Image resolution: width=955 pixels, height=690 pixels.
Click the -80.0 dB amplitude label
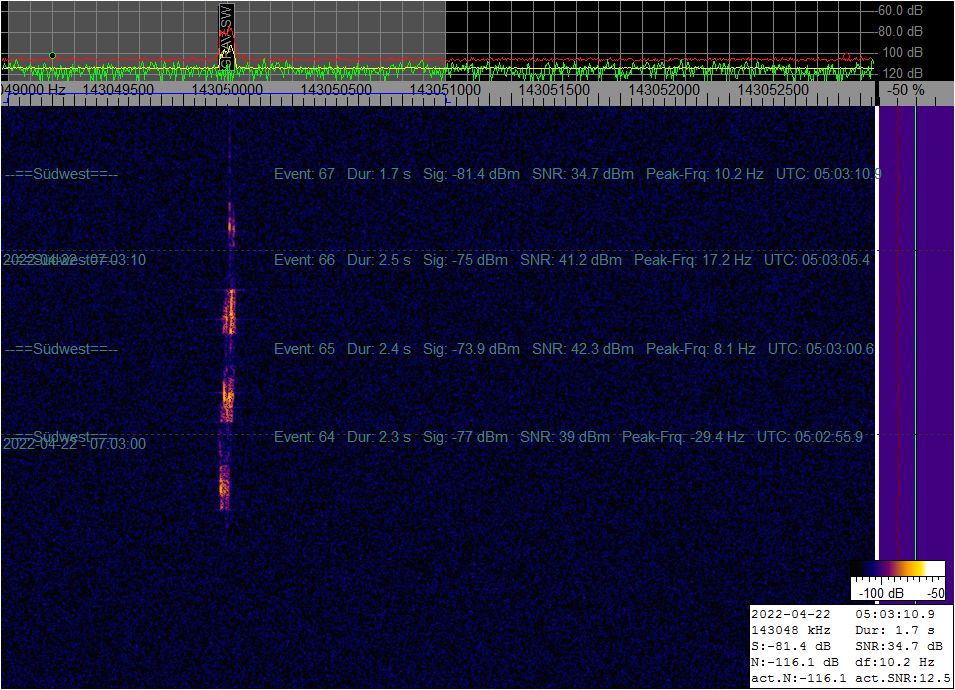pyautogui.click(x=900, y=31)
